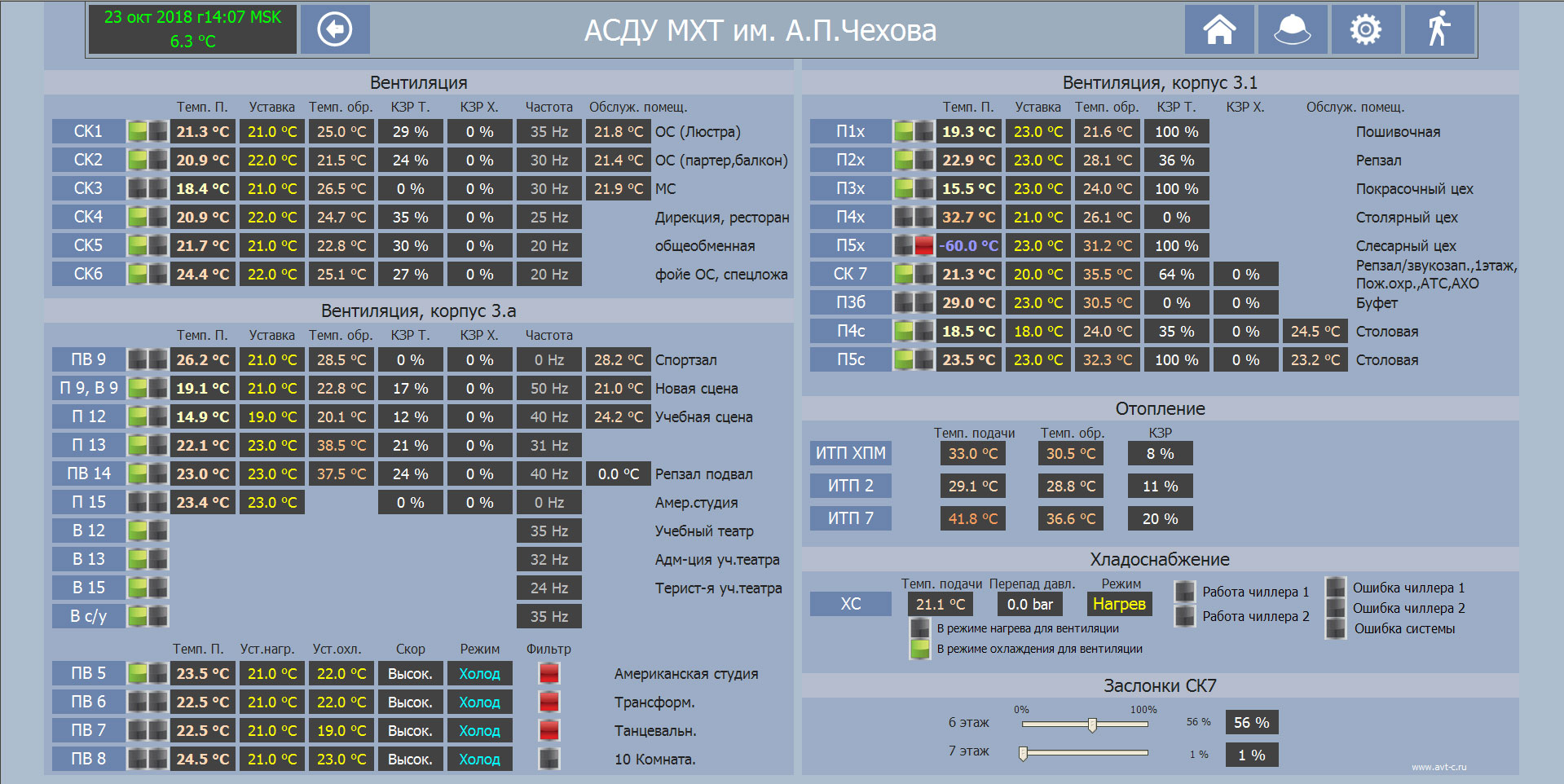
Task: Click the red filter indicator for ПВ 5
Action: [x=549, y=673]
